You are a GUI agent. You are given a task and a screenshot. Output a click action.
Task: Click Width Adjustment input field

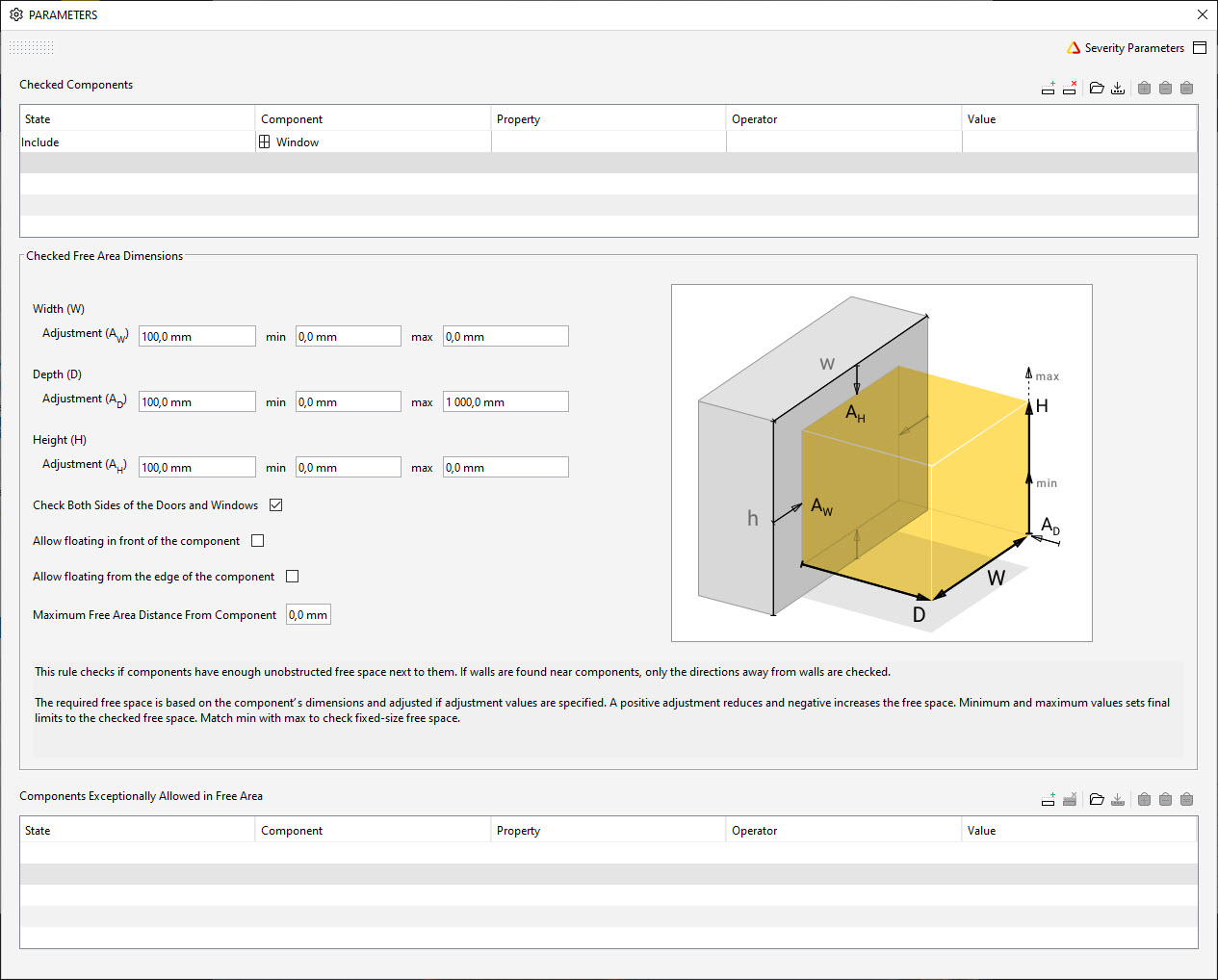tap(197, 336)
